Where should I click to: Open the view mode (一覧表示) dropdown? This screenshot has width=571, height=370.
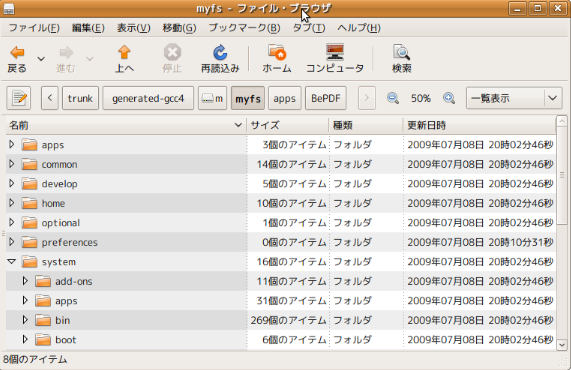(x=514, y=98)
